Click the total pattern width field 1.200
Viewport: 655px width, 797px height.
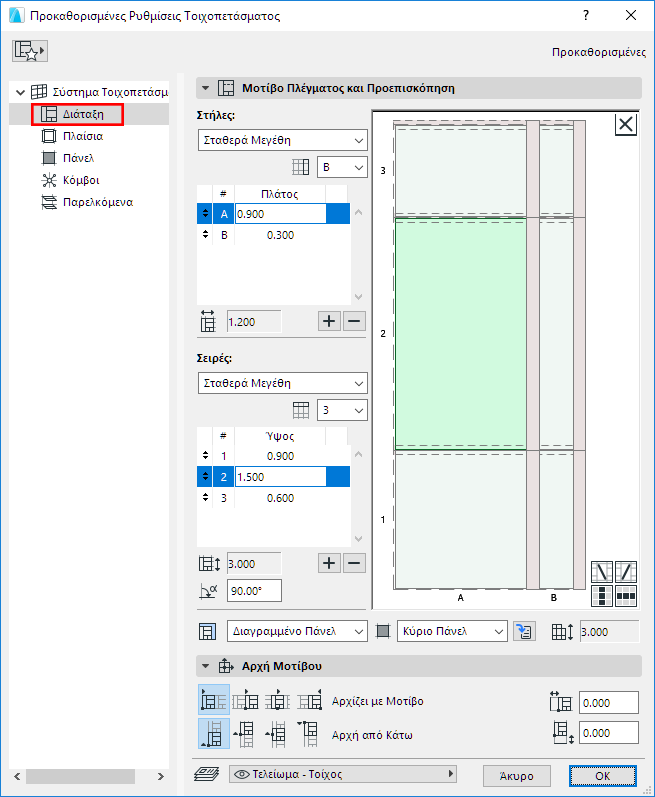(x=254, y=322)
